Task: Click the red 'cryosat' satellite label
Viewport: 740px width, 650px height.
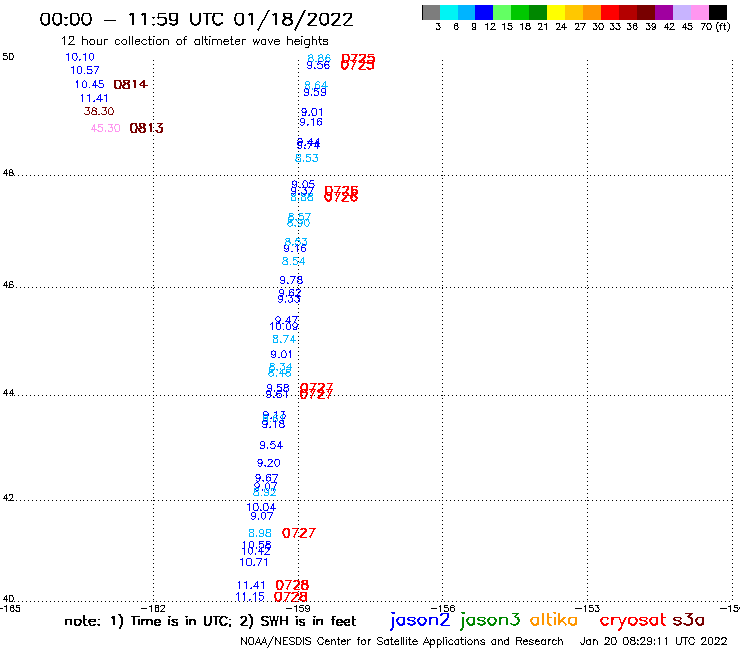Action: click(633, 620)
